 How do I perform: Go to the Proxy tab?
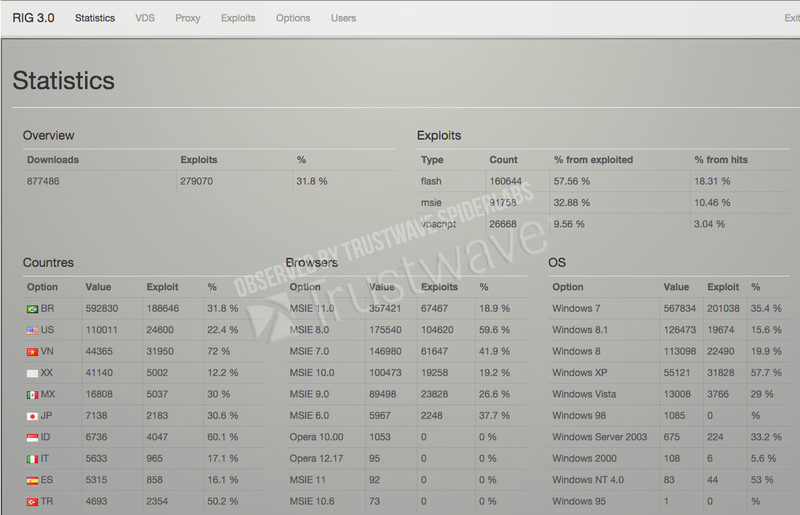click(187, 18)
